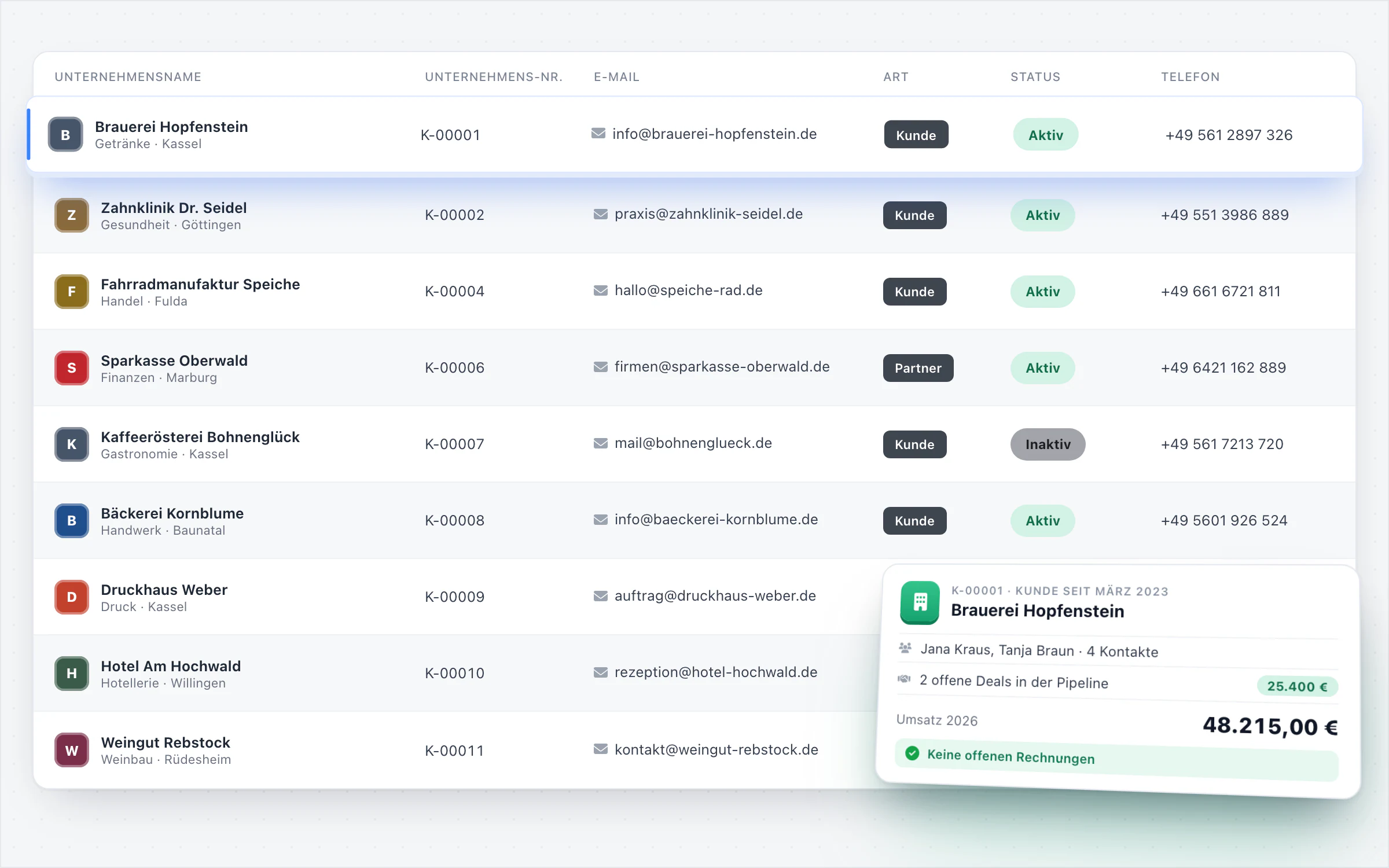Click the Art column header

coord(896,77)
